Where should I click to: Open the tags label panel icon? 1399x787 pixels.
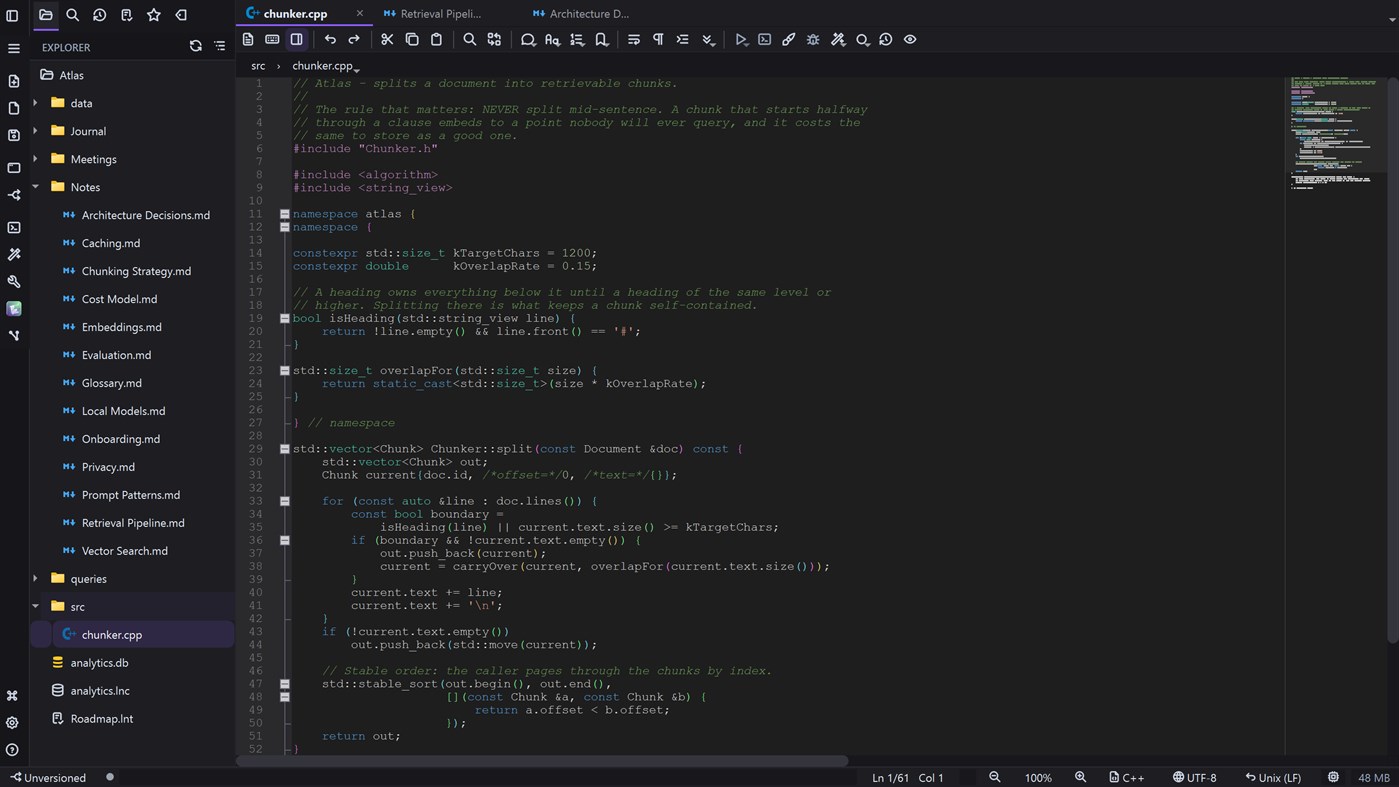[x=181, y=15]
